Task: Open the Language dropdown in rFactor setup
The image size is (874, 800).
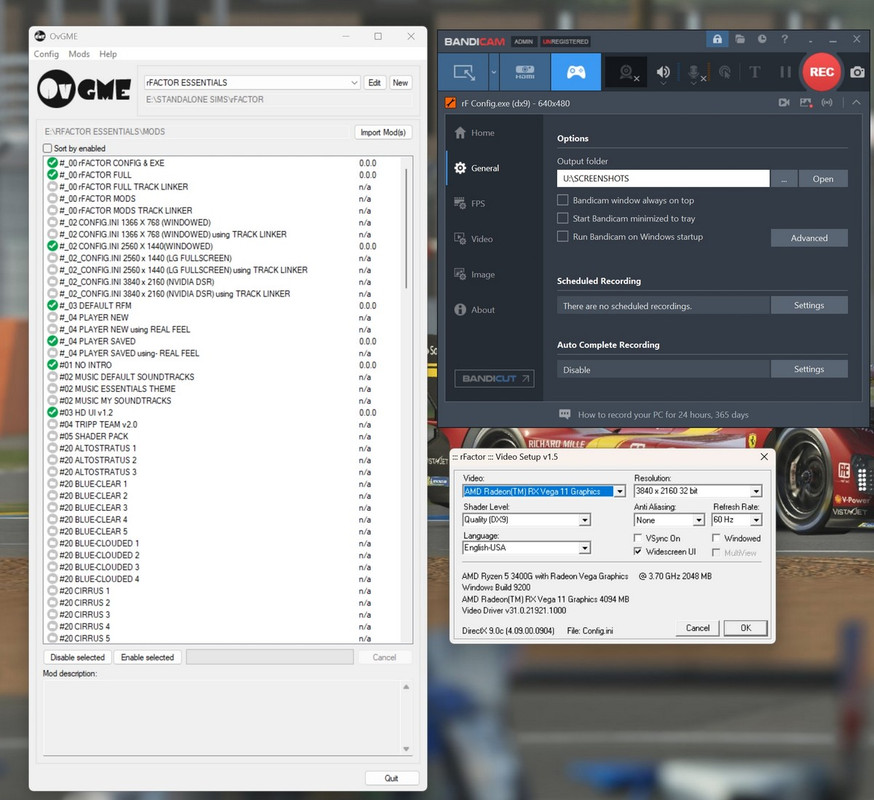Action: 584,548
